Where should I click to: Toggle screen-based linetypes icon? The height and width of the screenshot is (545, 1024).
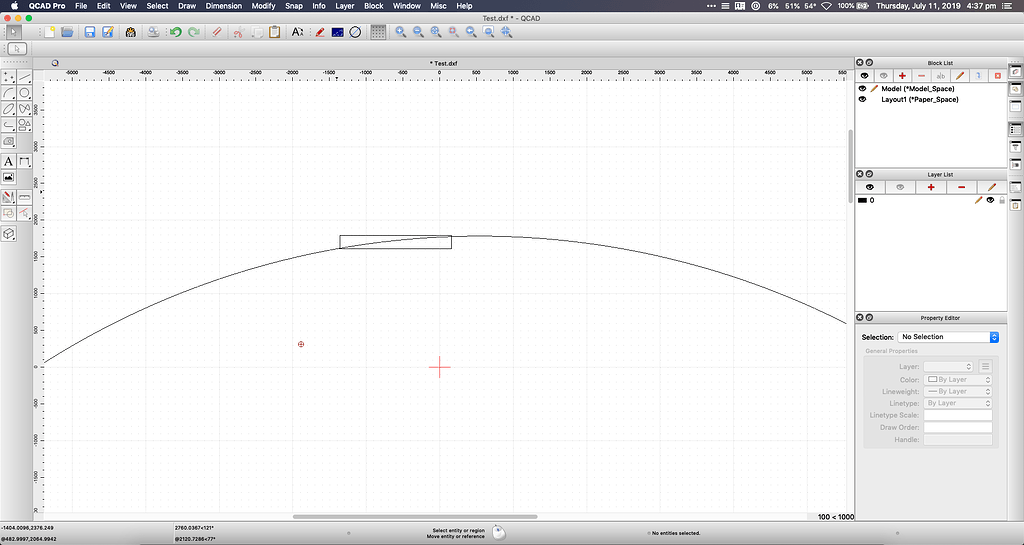click(338, 32)
